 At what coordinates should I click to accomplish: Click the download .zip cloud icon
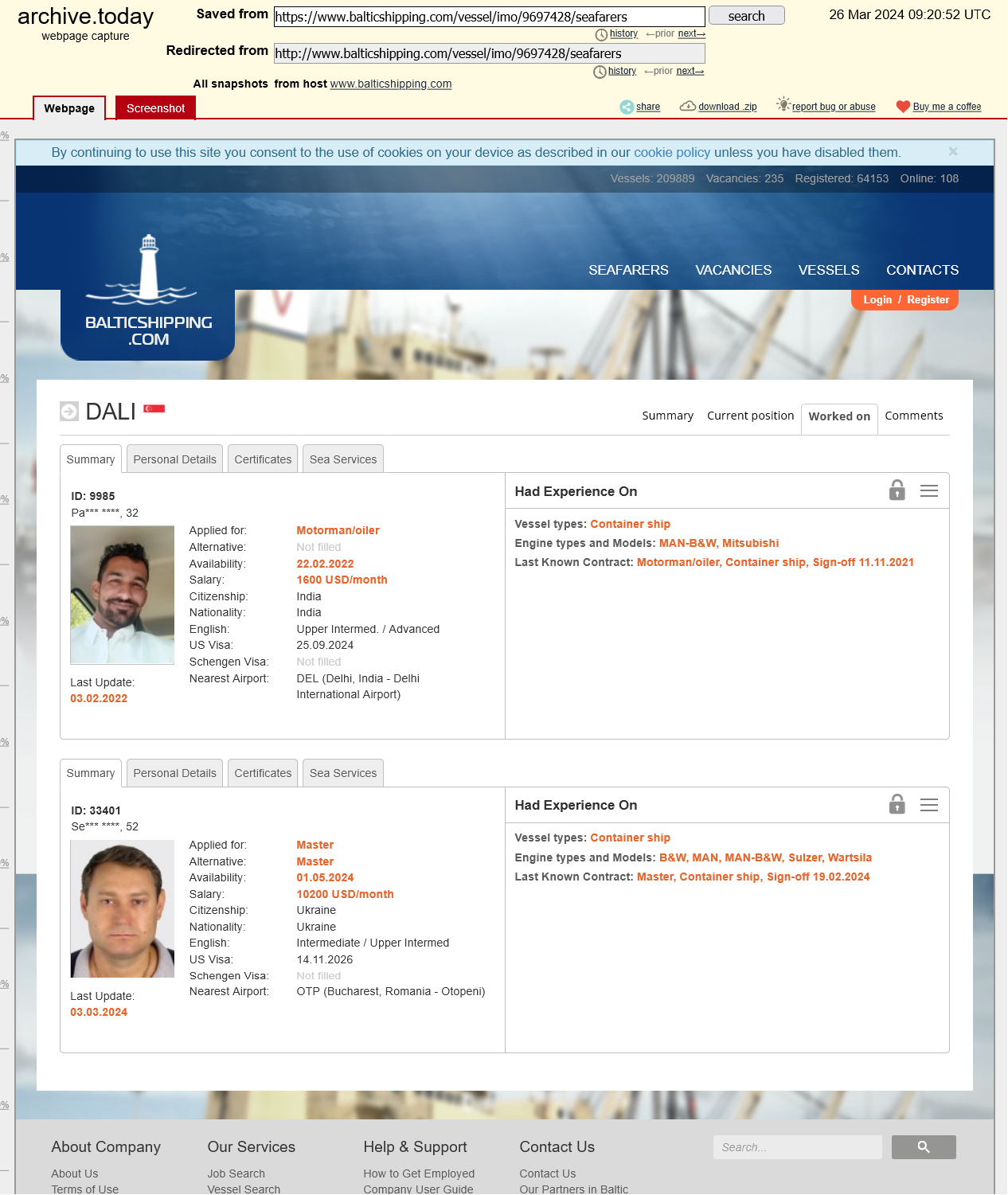tap(687, 106)
